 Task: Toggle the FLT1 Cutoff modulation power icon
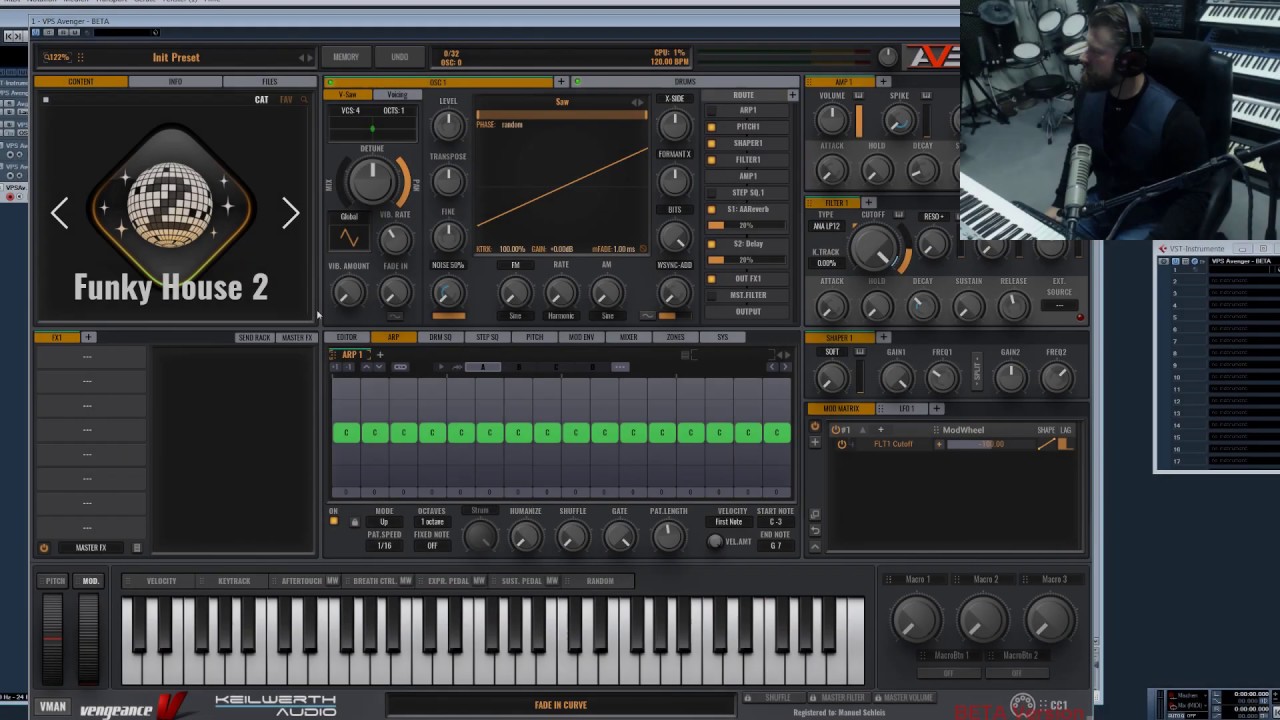[x=842, y=444]
